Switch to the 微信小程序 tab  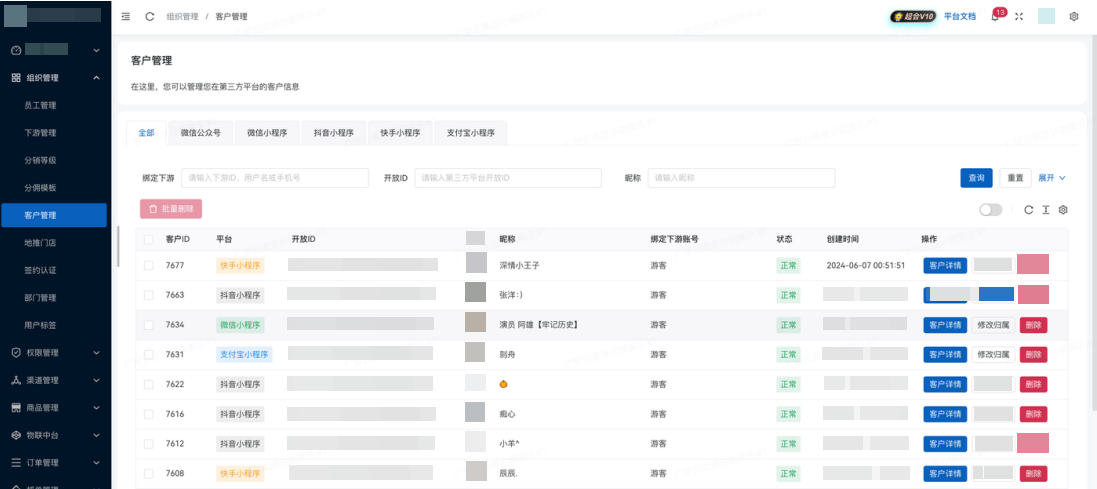pyautogui.click(x=267, y=133)
